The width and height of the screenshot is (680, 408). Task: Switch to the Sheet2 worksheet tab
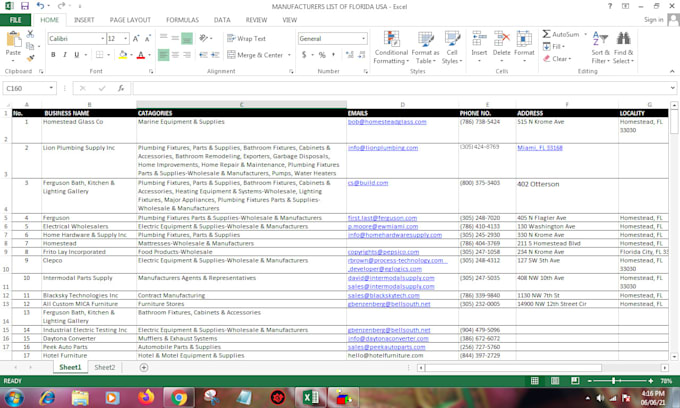pos(105,367)
